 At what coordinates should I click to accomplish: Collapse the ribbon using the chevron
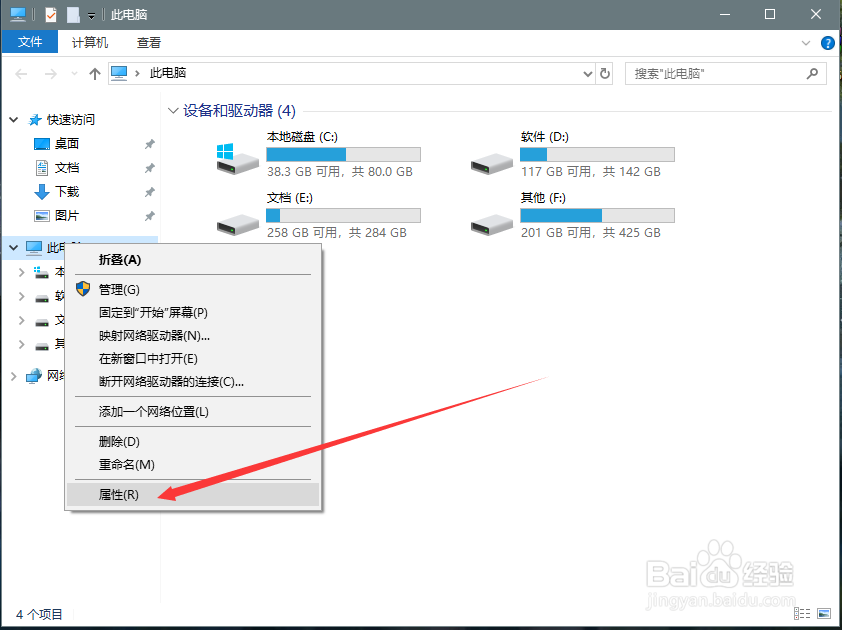point(805,42)
